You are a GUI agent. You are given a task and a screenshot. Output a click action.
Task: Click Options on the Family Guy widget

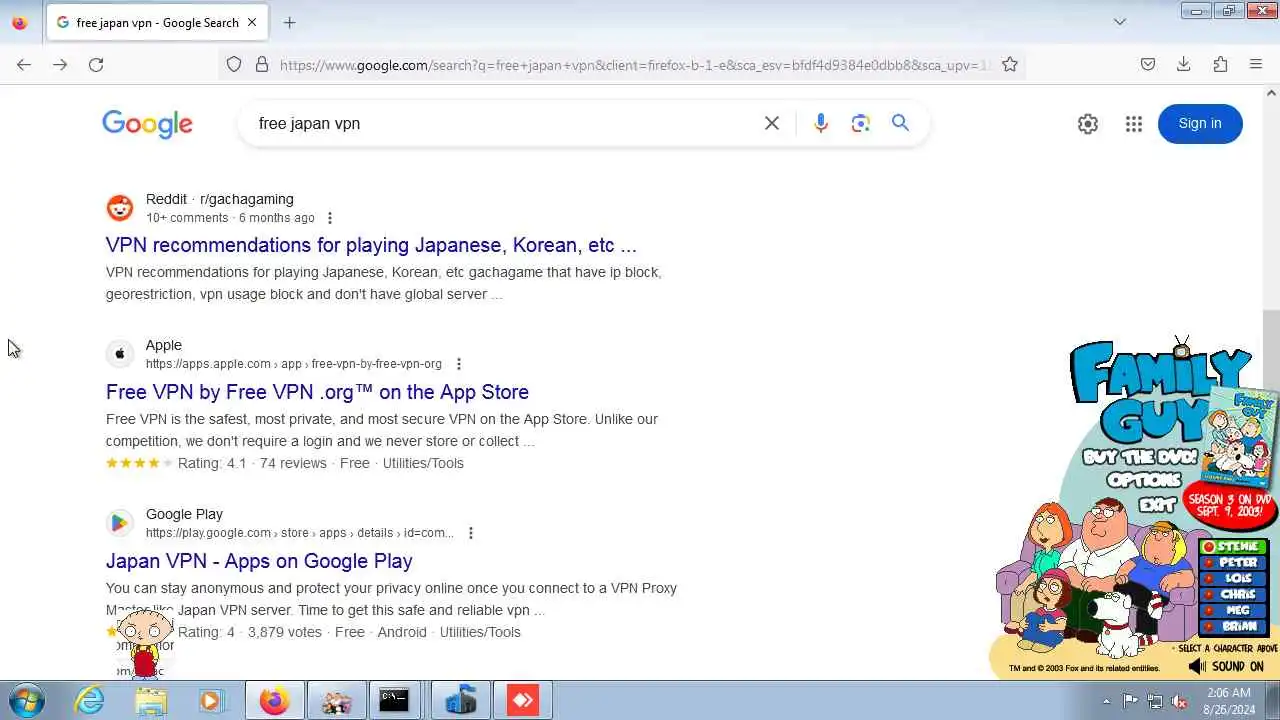click(1142, 481)
